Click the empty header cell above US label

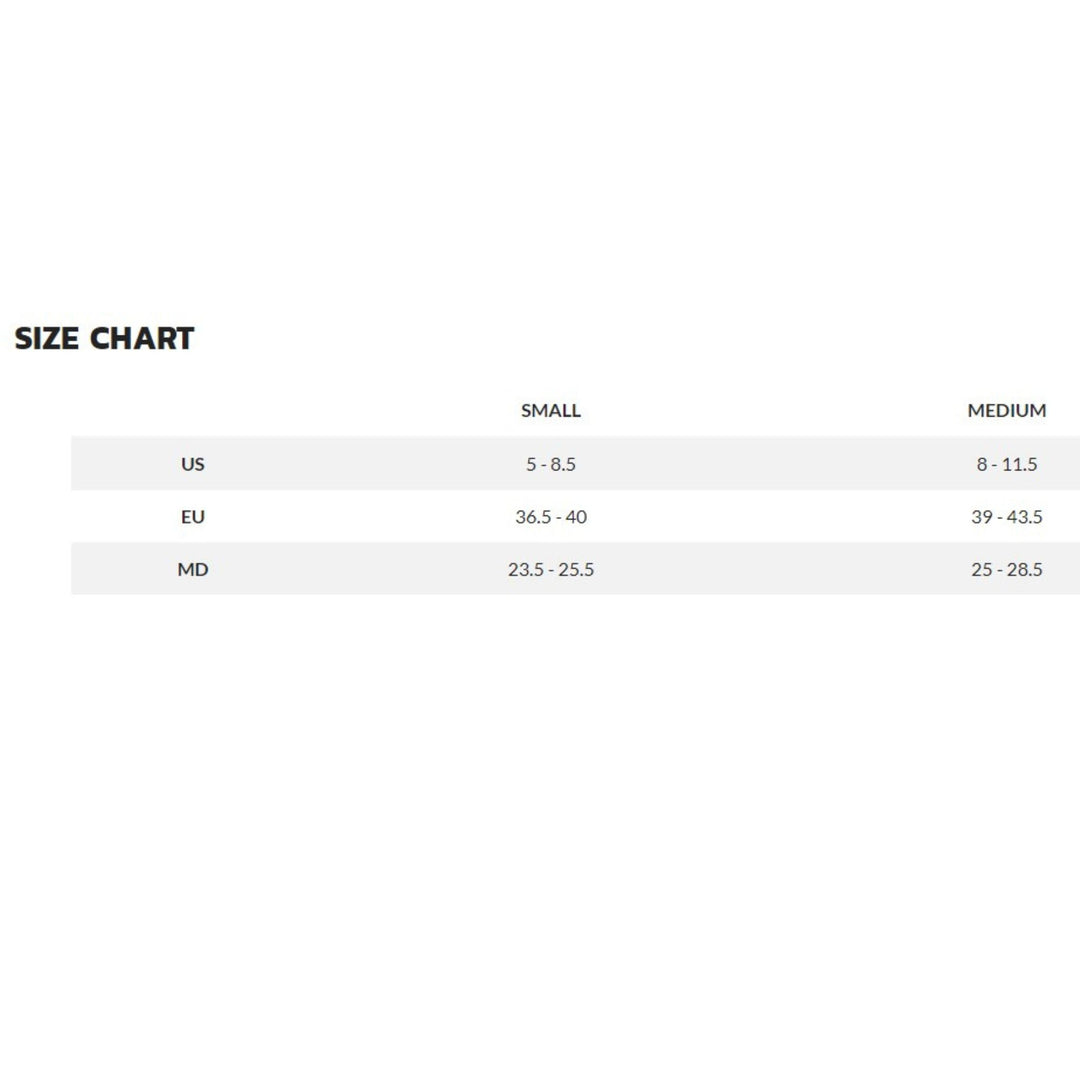tap(193, 410)
